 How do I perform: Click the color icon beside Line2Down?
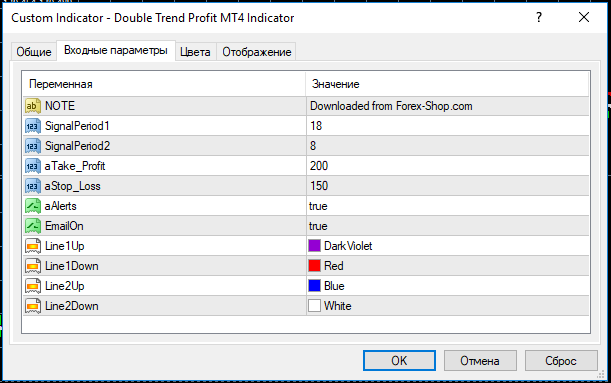(x=33, y=306)
